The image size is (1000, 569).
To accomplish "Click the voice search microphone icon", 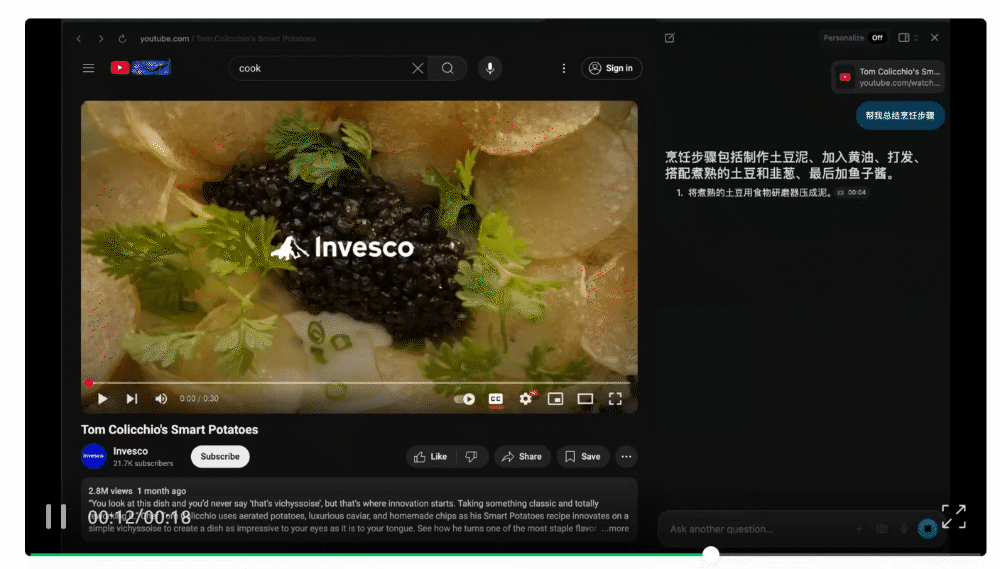I will pos(489,68).
